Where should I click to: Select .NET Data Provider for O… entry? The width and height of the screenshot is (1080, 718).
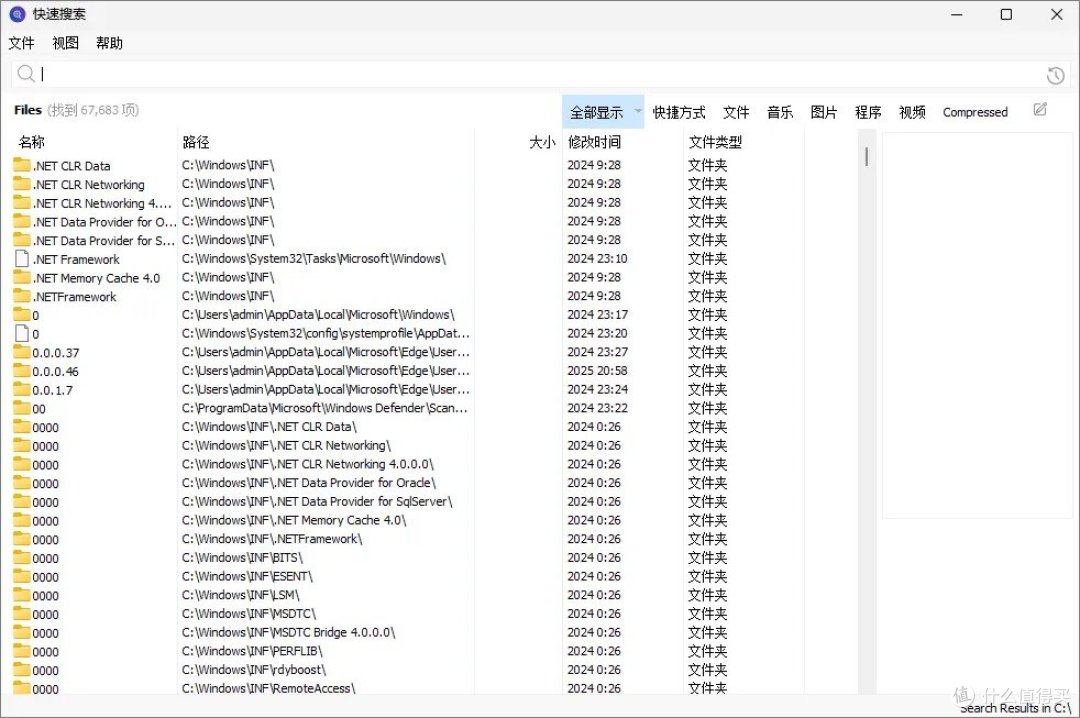(x=104, y=222)
